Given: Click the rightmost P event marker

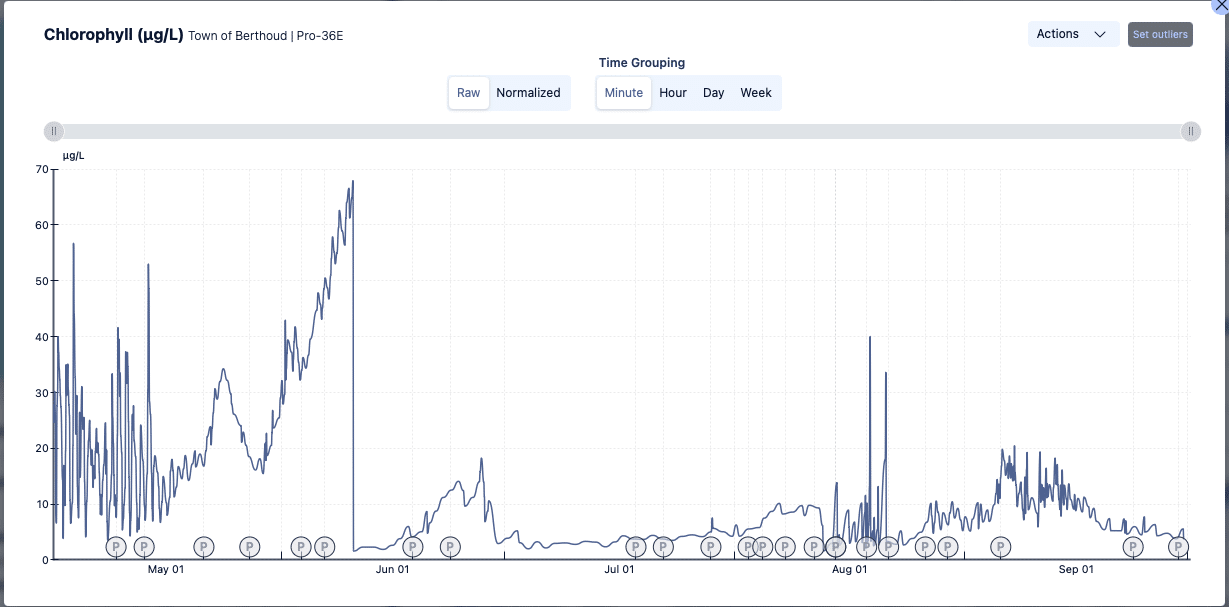Looking at the screenshot, I should pos(1179,546).
